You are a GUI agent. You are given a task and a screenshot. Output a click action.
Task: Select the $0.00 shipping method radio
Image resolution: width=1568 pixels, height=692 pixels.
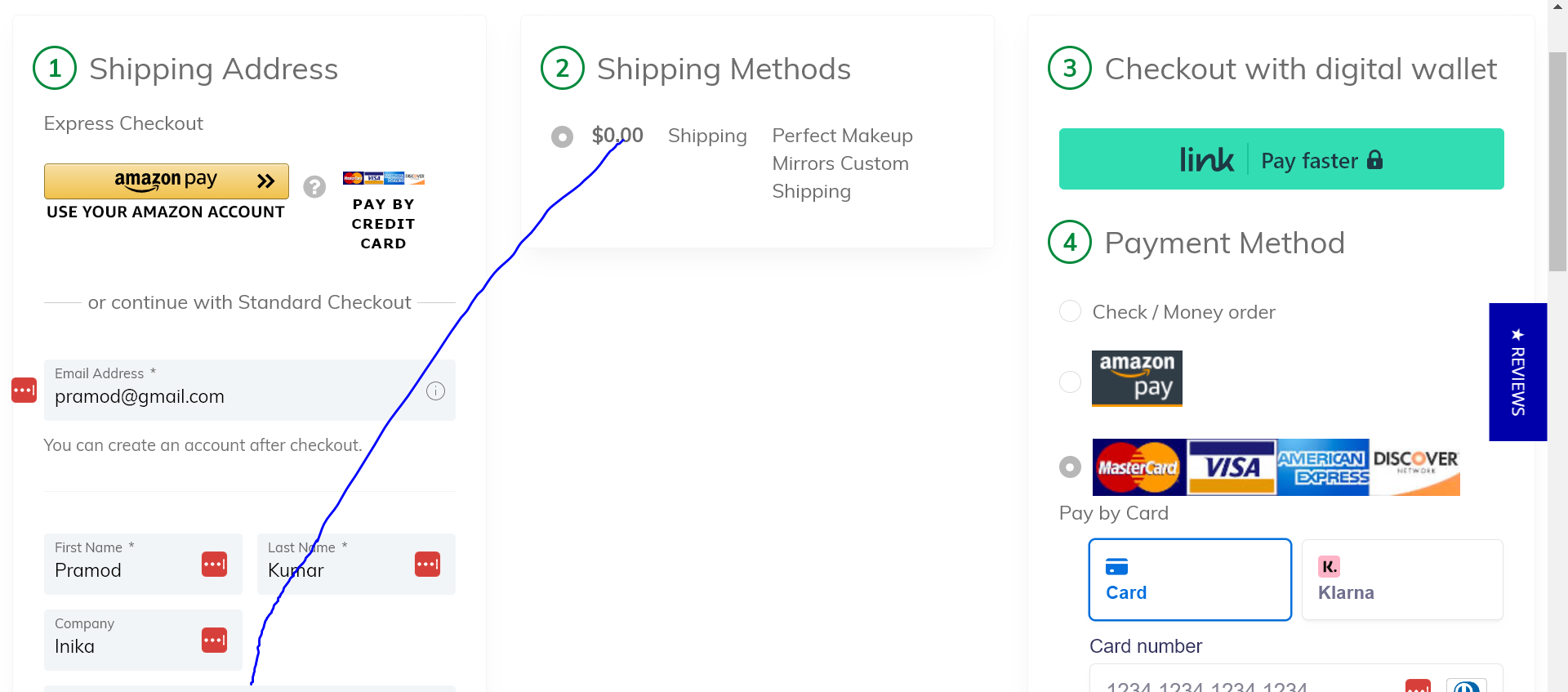pos(562,136)
